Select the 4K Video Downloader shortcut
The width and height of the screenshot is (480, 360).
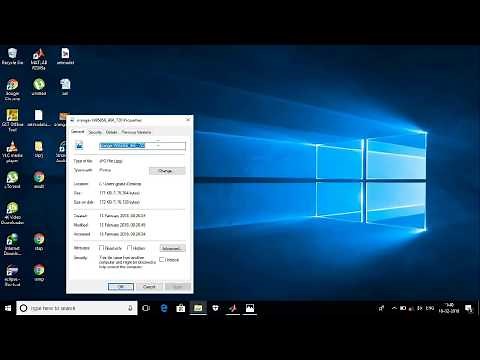coord(12,214)
